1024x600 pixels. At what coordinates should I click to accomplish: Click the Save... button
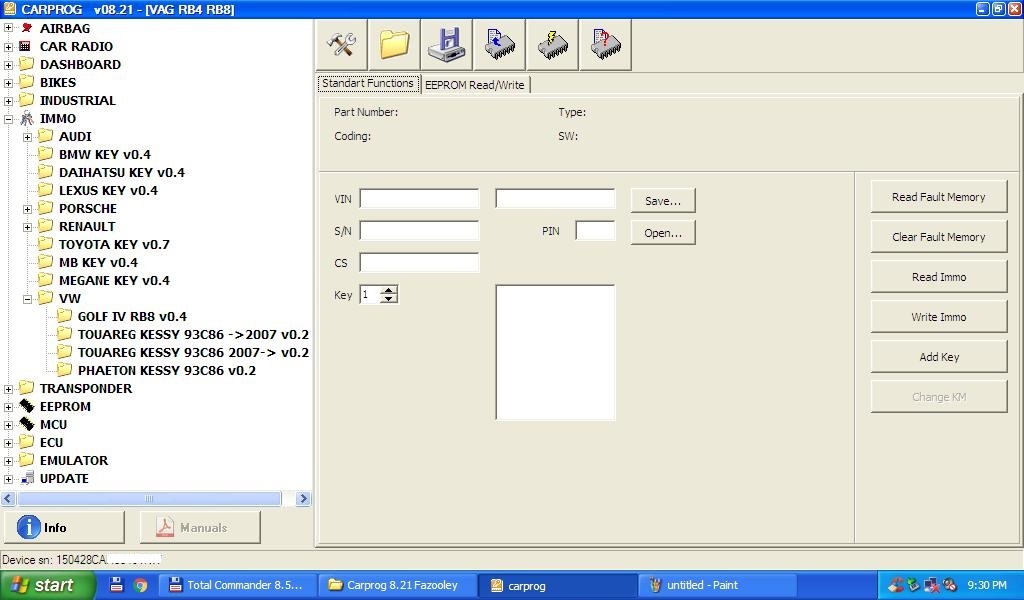coord(663,200)
